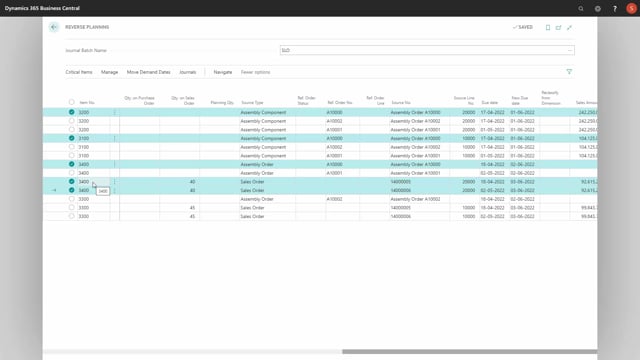
Task: Select all rows with header checkbox
Action: [71, 102]
